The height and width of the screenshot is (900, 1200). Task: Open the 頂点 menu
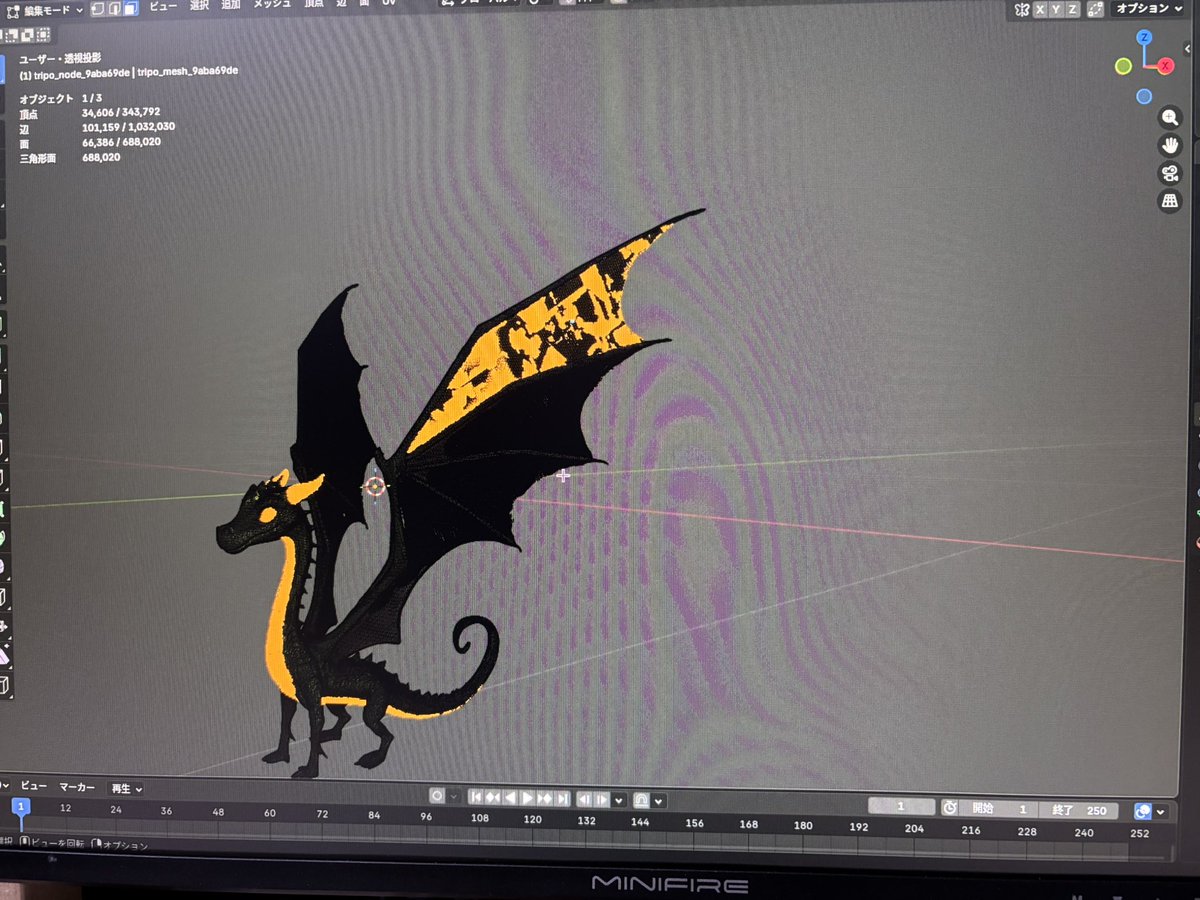pyautogui.click(x=314, y=5)
